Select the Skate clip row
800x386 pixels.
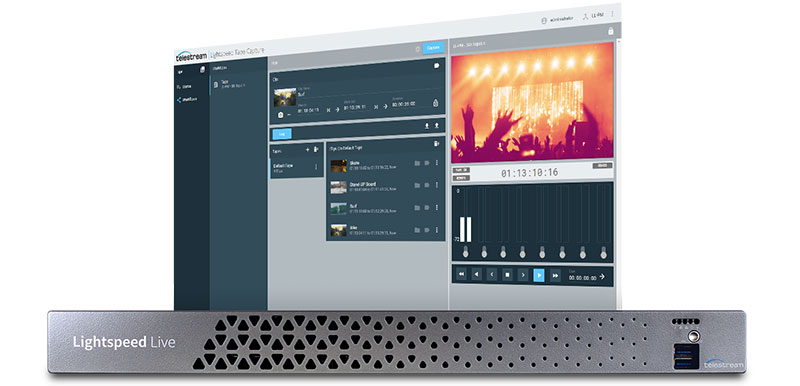[x=385, y=165]
